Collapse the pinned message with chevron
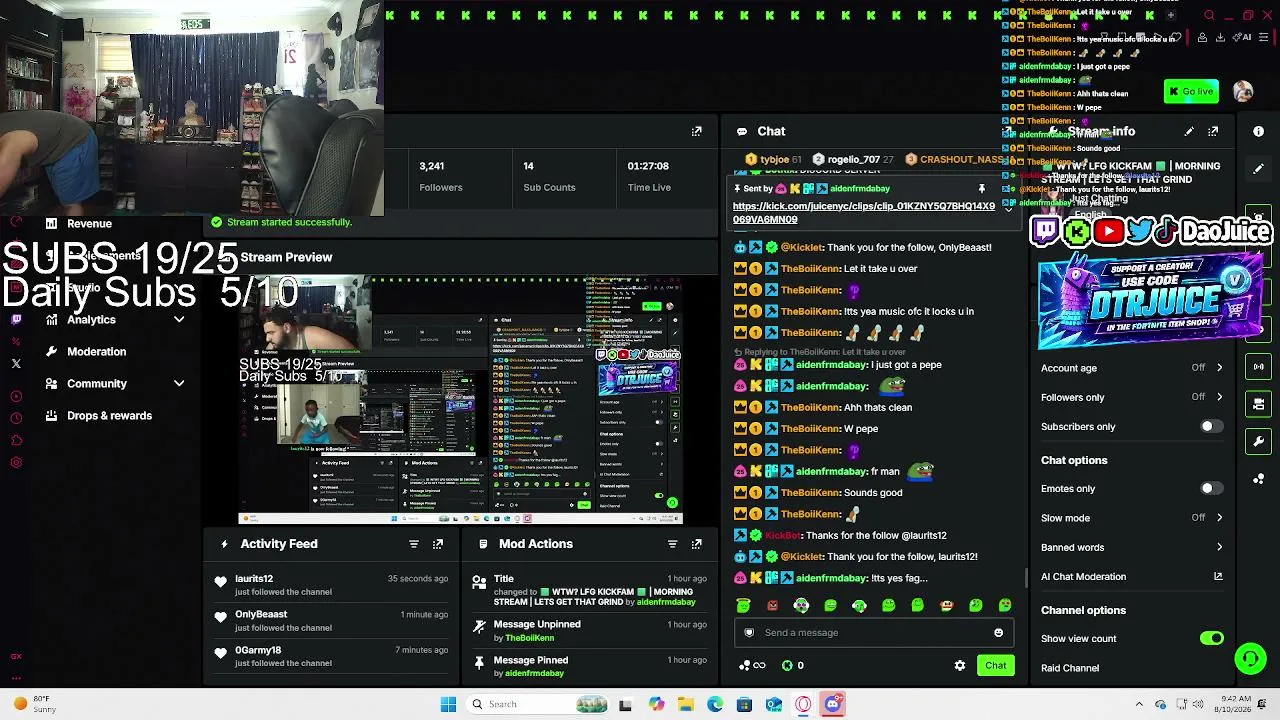Screen dimensions: 1280x720 pyautogui.click(x=1008, y=209)
